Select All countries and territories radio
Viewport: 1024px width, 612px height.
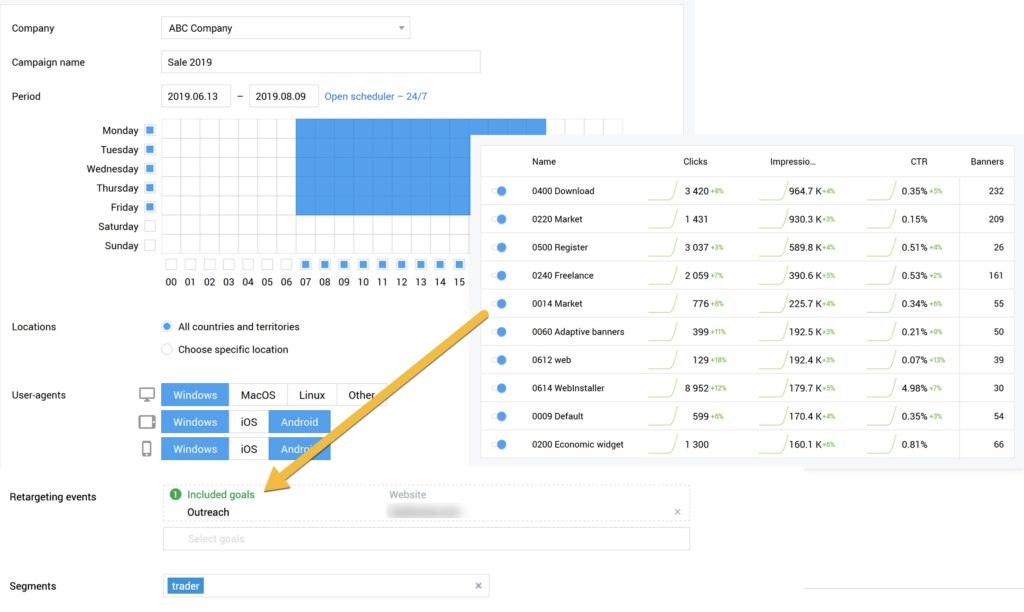click(x=167, y=327)
